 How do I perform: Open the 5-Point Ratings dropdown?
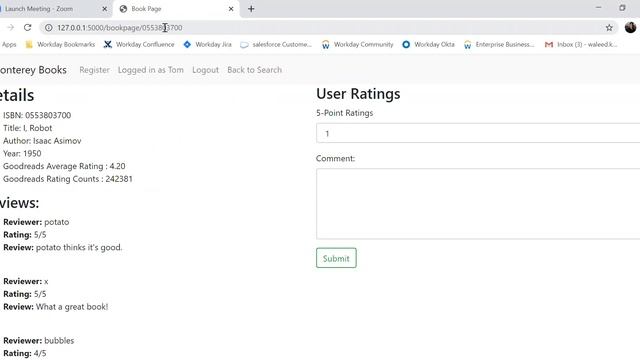[x=478, y=133]
